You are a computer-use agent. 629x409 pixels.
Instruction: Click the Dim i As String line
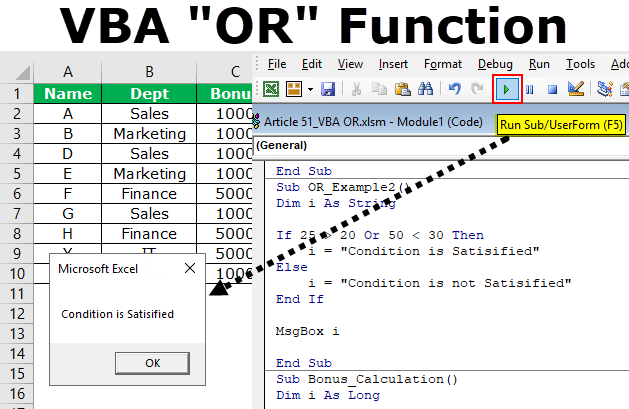(336, 203)
